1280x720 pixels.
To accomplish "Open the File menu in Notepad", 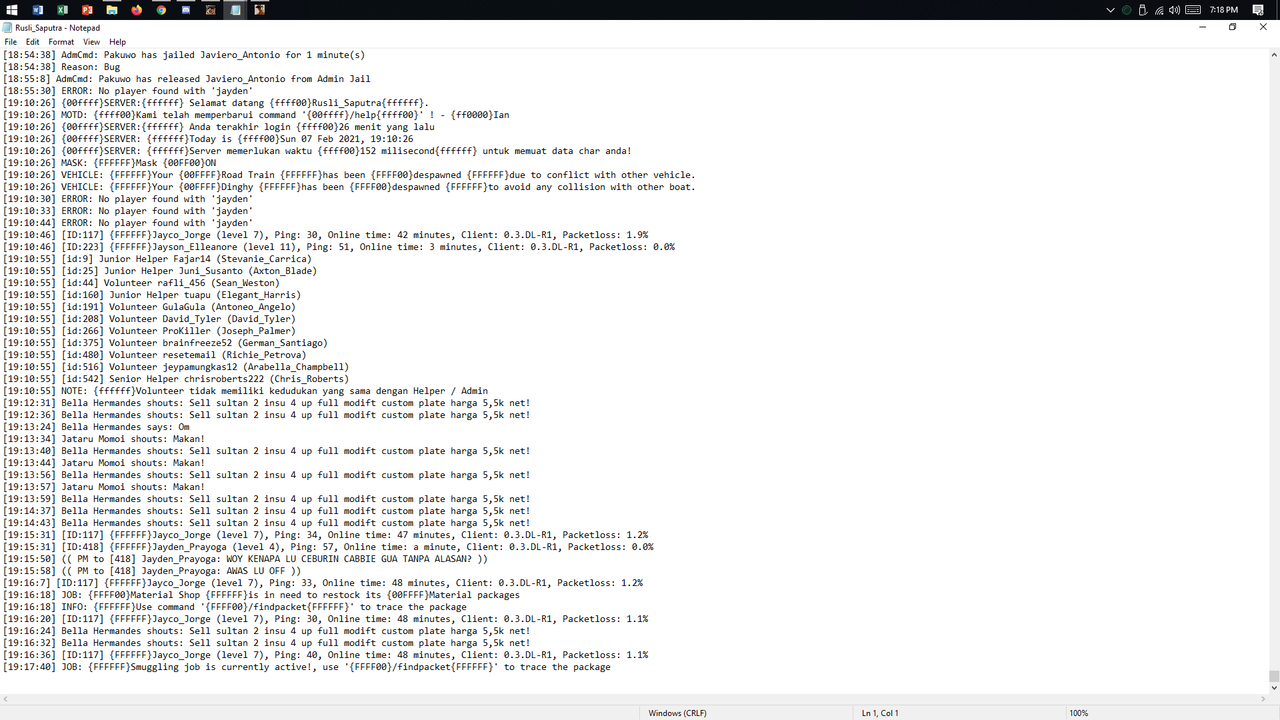I will (x=10, y=42).
